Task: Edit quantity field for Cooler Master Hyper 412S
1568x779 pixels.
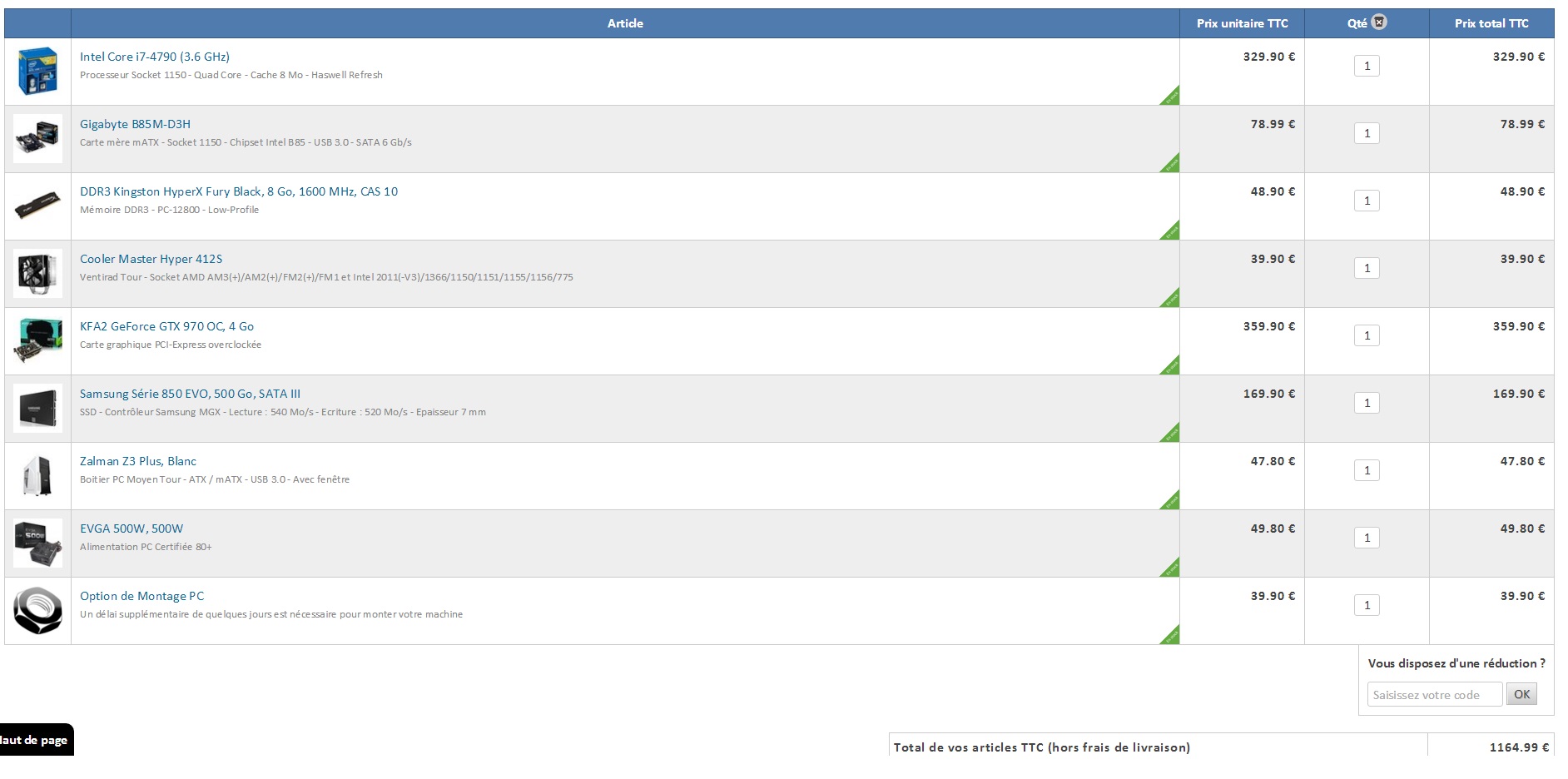Action: point(1367,268)
